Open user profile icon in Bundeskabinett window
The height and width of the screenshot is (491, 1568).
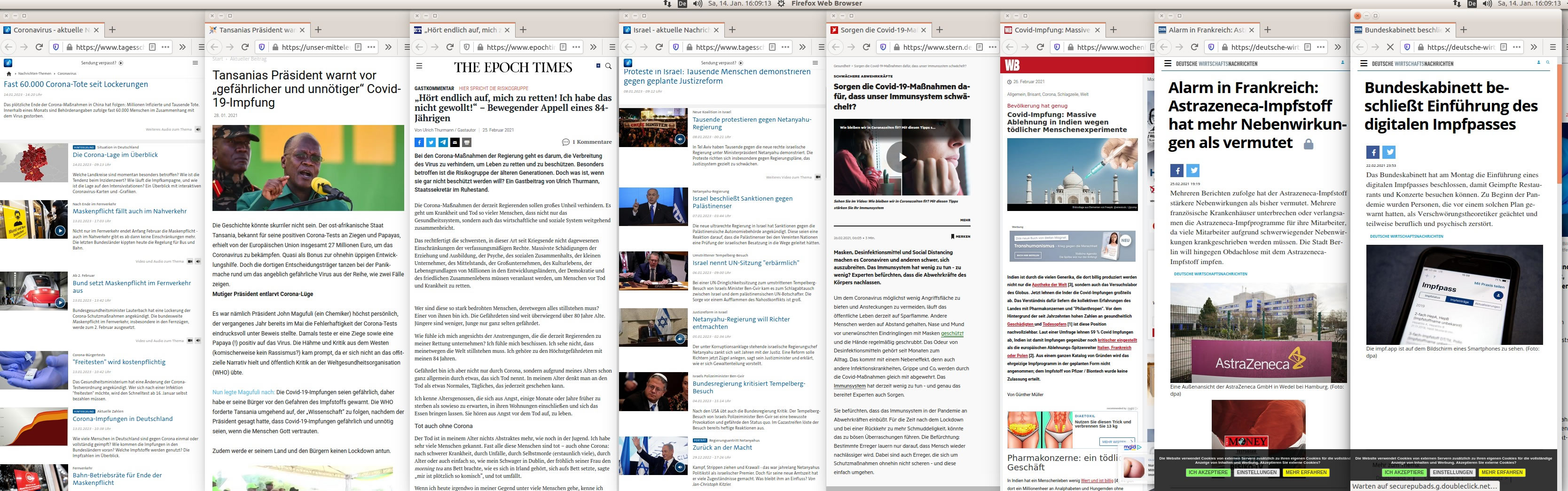coord(1539,62)
